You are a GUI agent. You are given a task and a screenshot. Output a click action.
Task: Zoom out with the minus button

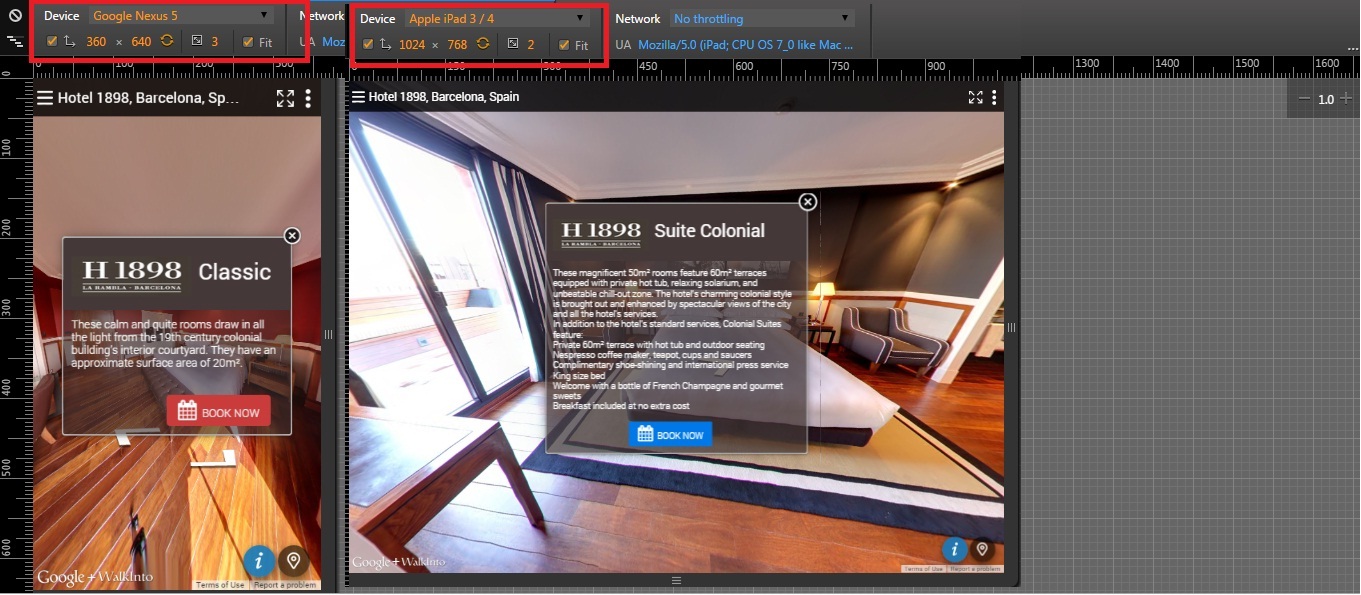(1304, 99)
